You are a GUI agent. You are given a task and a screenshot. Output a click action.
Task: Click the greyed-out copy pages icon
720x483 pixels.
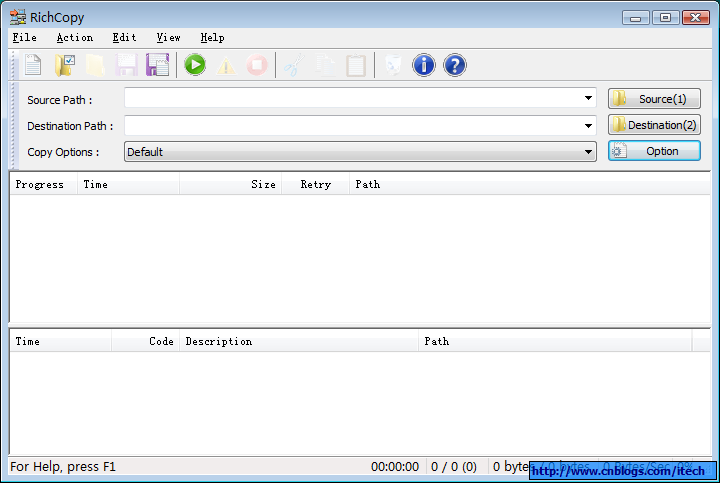tap(325, 65)
